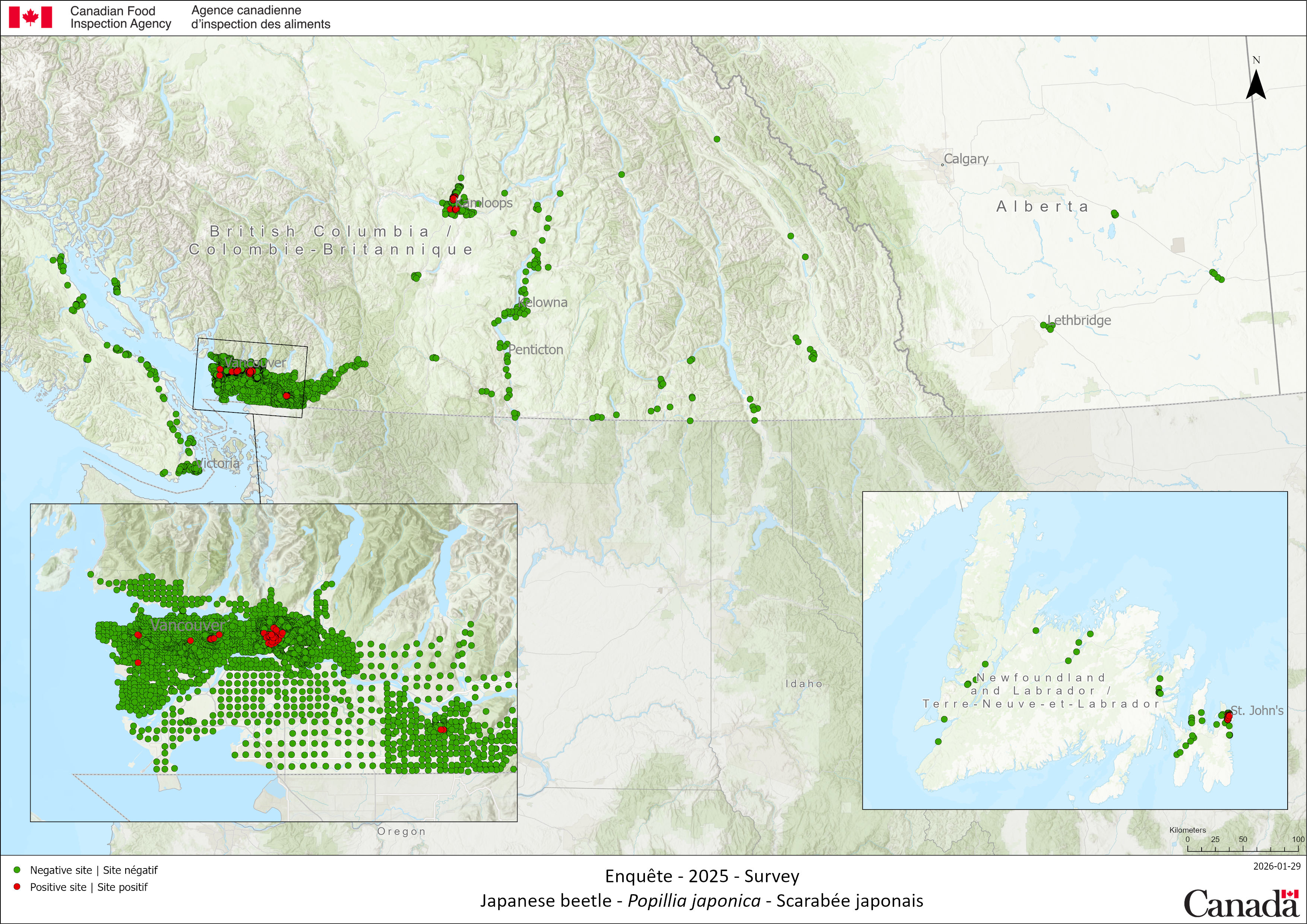The width and height of the screenshot is (1307, 924).
Task: Click 'Positive site | Site positif' legend text
Action: (89, 887)
